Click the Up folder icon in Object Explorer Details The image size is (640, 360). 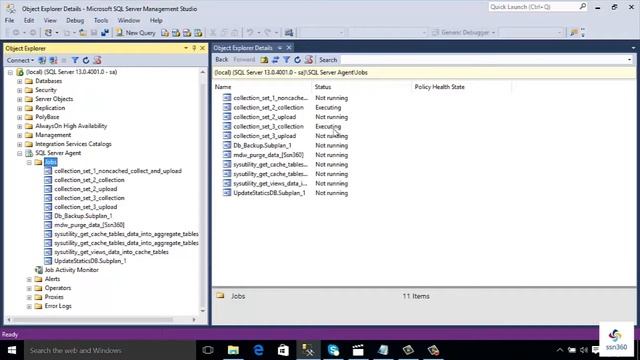click(x=264, y=60)
